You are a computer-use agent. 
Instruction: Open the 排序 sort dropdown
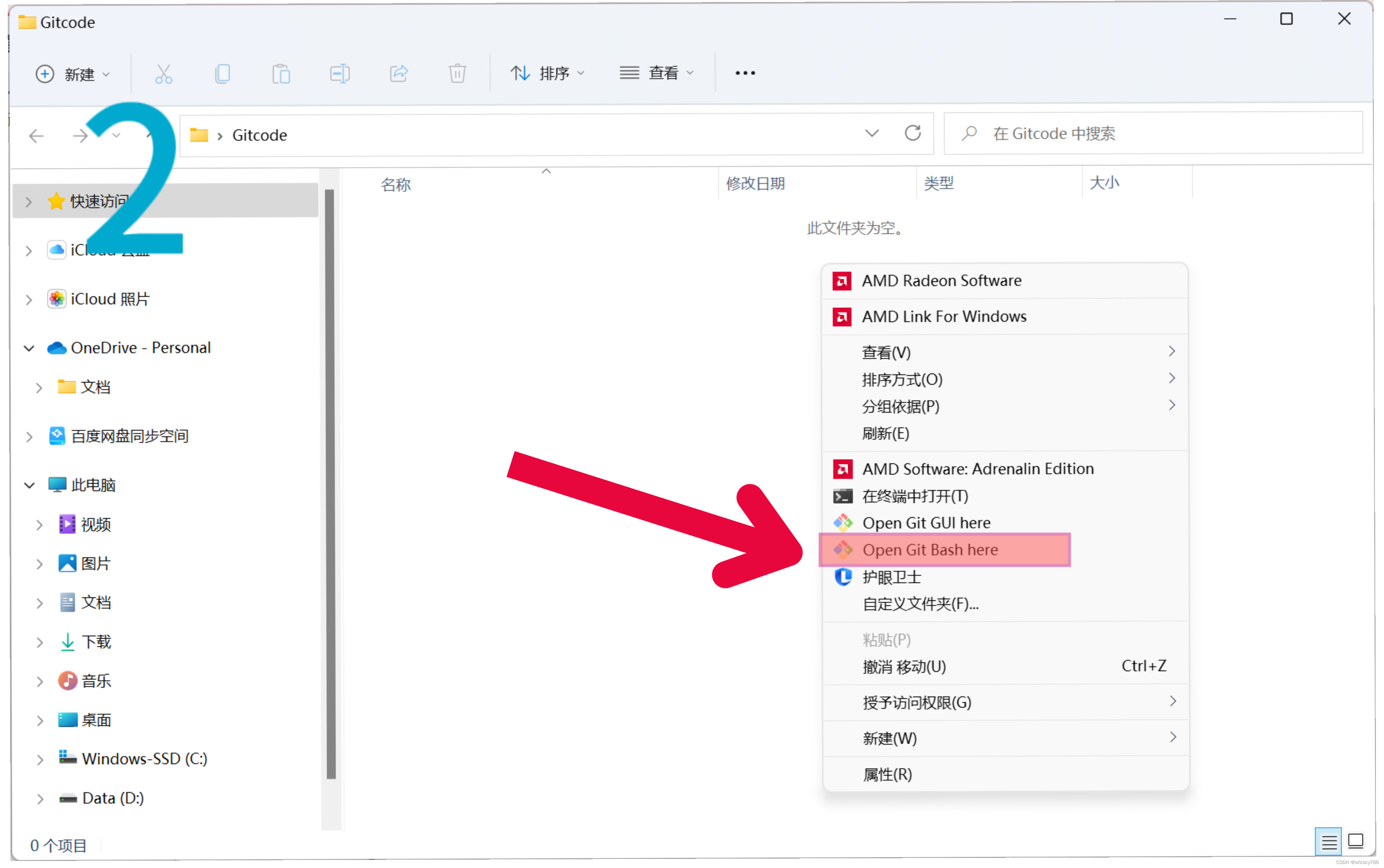point(547,73)
